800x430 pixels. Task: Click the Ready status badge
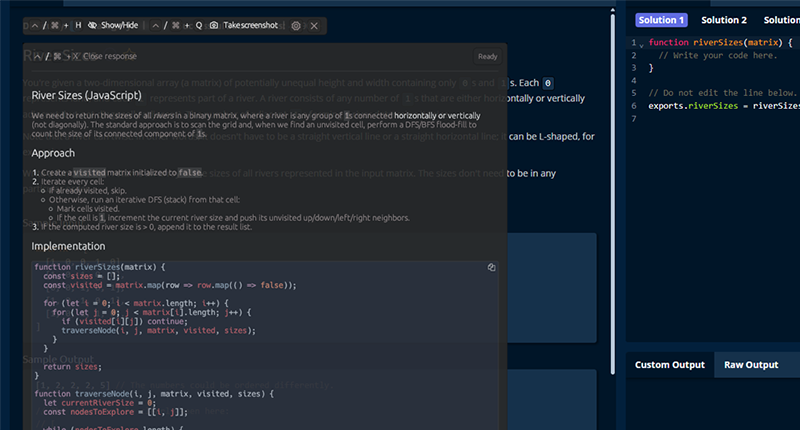pos(487,57)
